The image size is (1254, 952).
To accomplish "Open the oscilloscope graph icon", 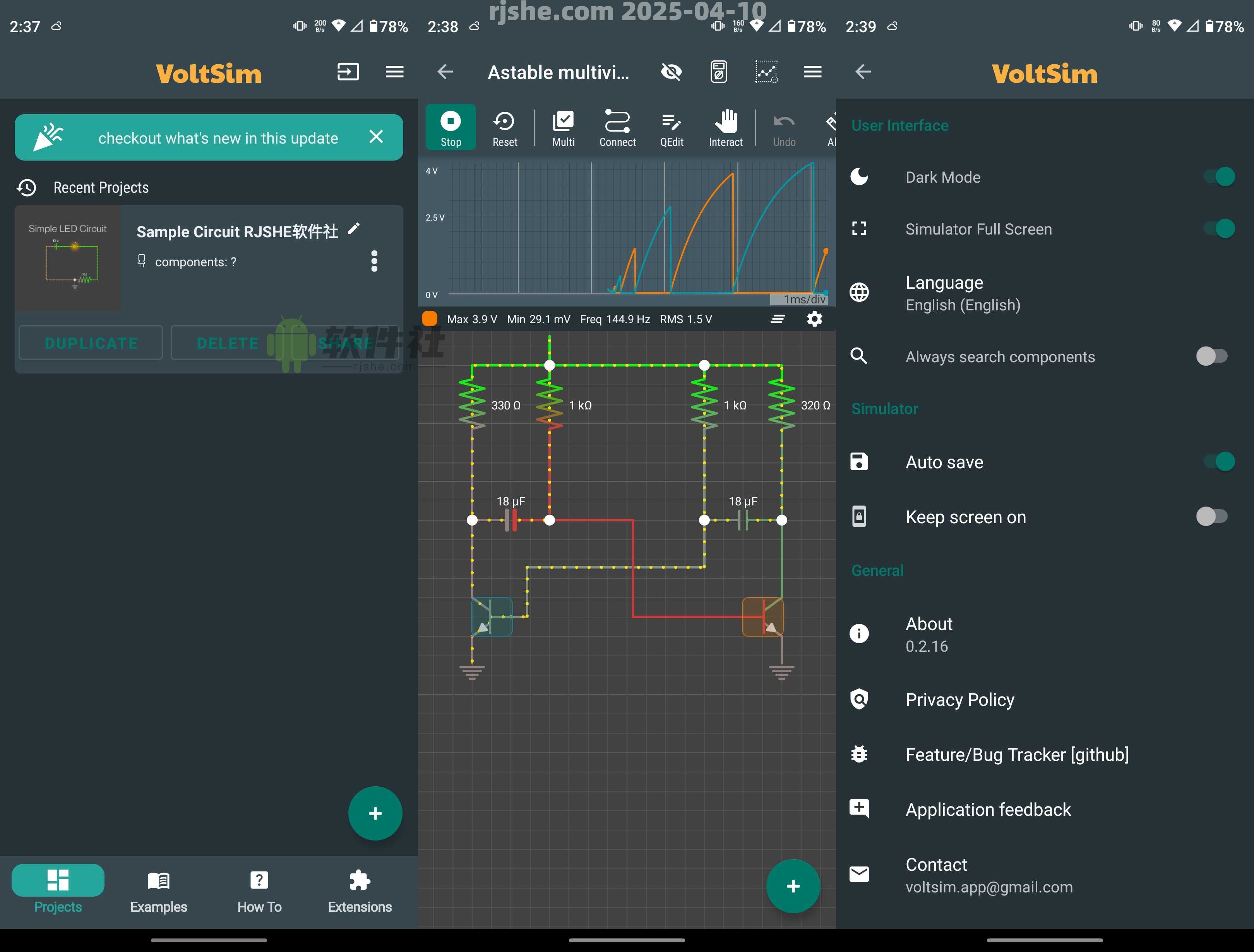I will coord(766,72).
